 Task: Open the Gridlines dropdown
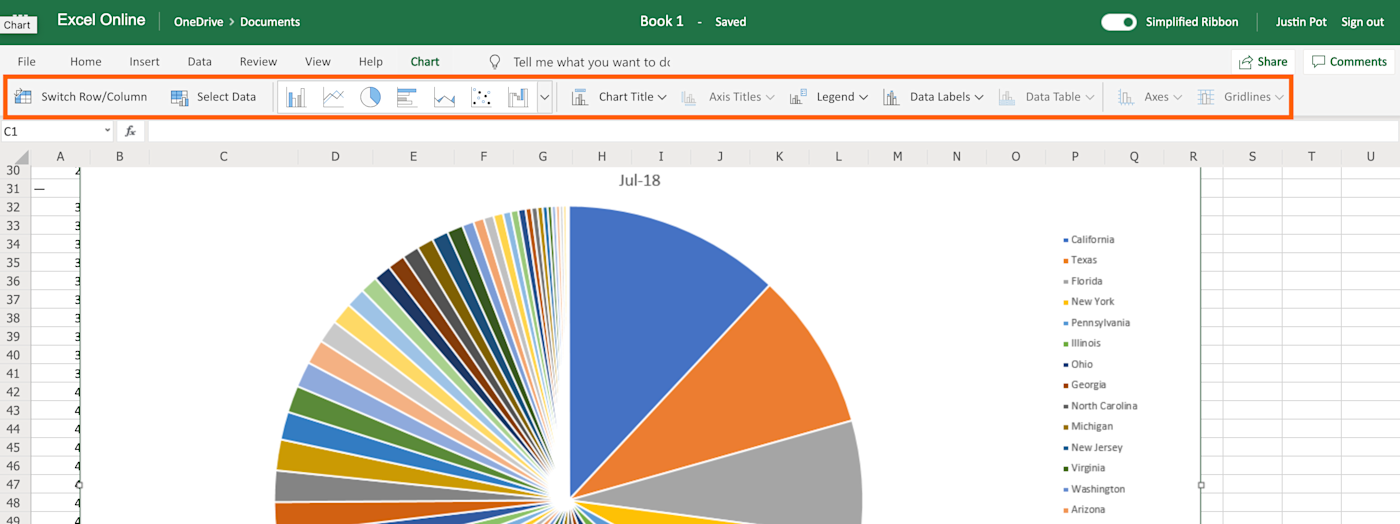[x=1241, y=97]
